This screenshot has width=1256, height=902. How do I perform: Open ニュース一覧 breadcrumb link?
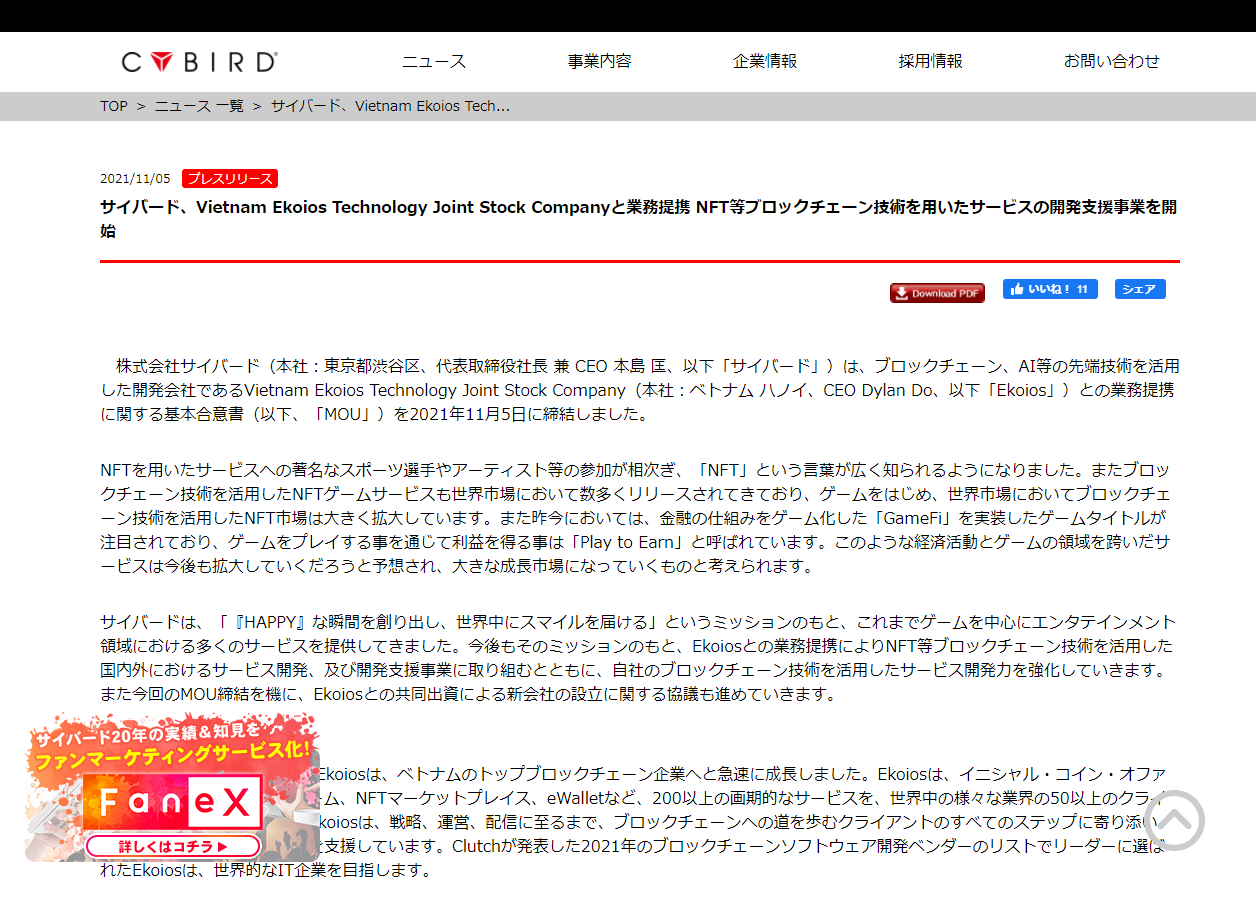tap(199, 106)
